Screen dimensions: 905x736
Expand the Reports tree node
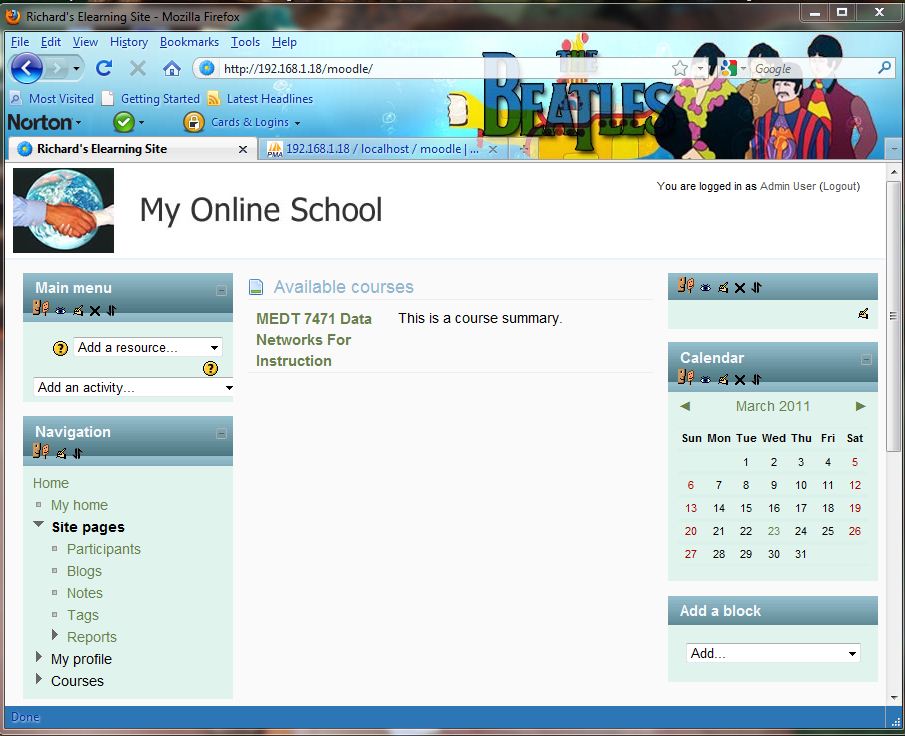[55, 634]
